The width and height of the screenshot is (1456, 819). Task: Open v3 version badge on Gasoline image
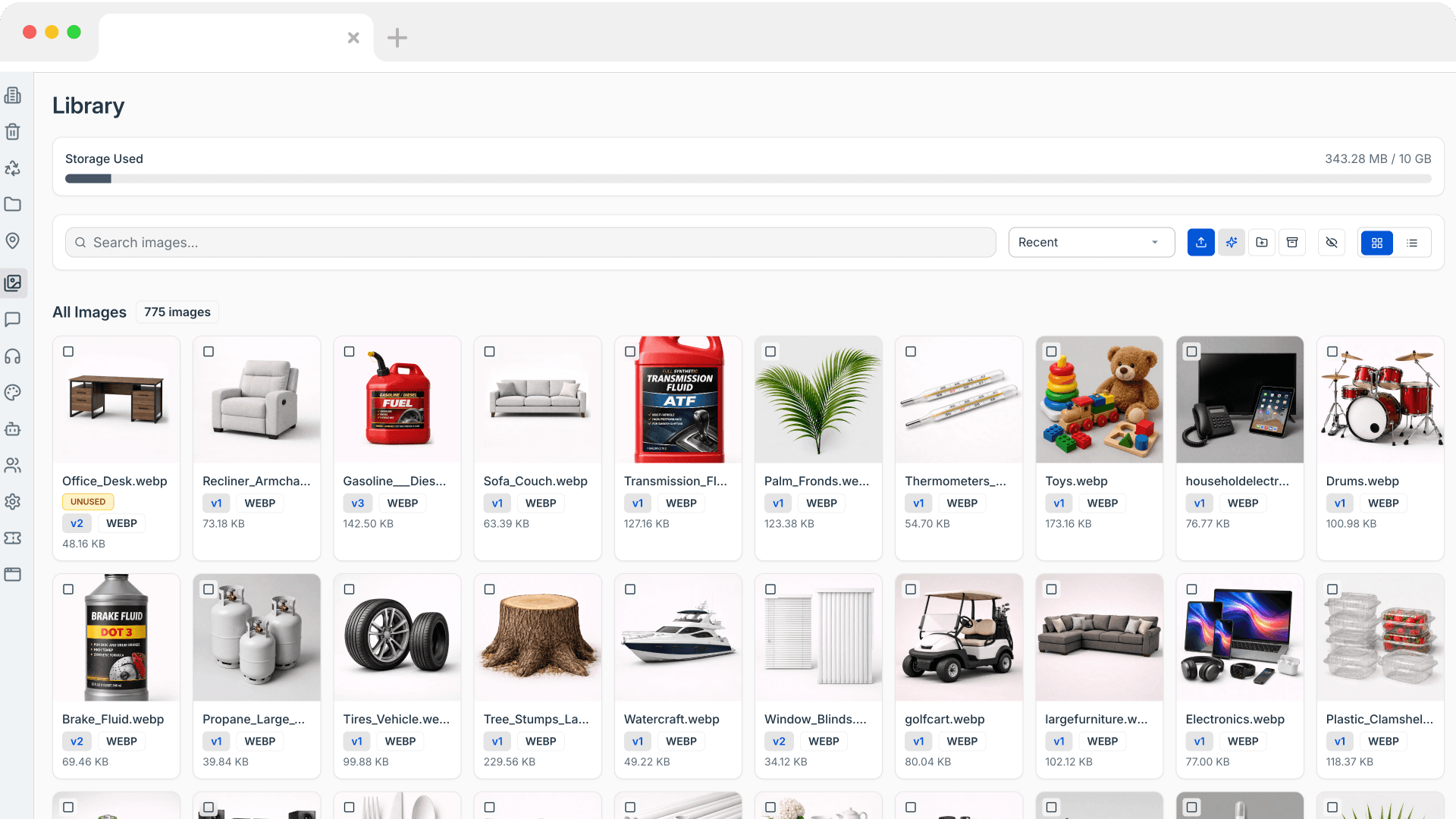coord(357,504)
